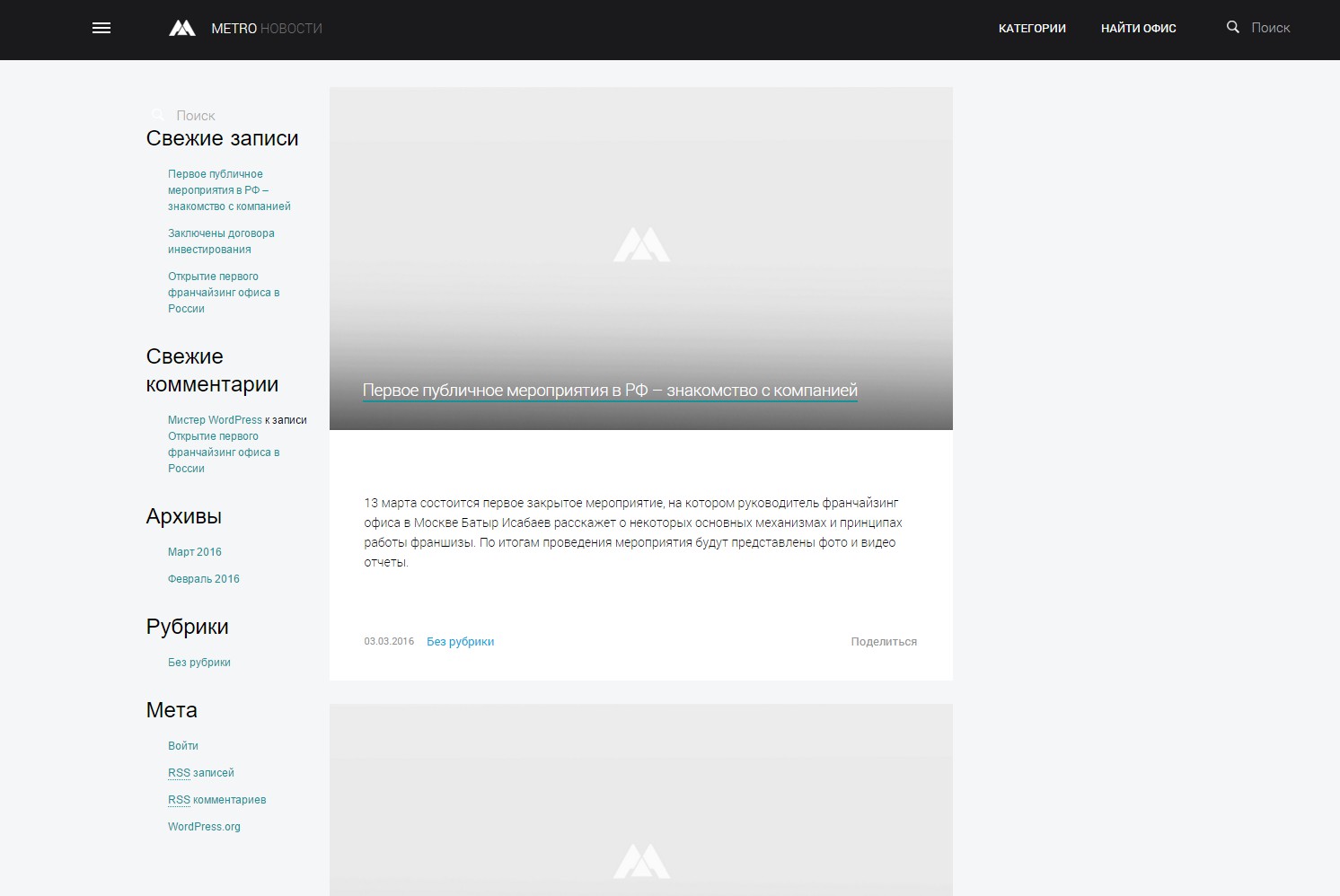The image size is (1340, 896).
Task: Click the Архивы heading
Action: [x=184, y=516]
